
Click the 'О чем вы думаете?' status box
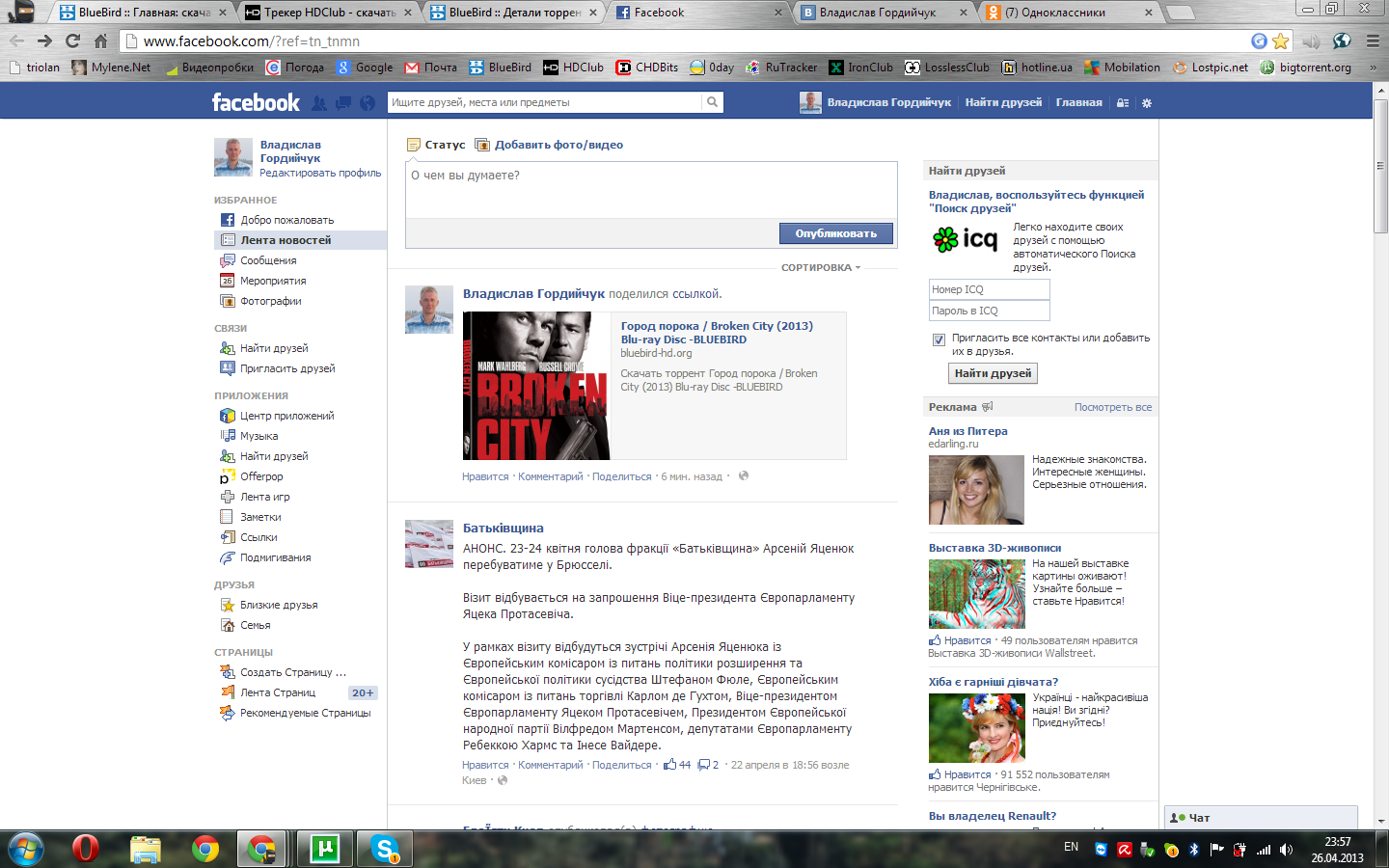pyautogui.click(x=651, y=192)
